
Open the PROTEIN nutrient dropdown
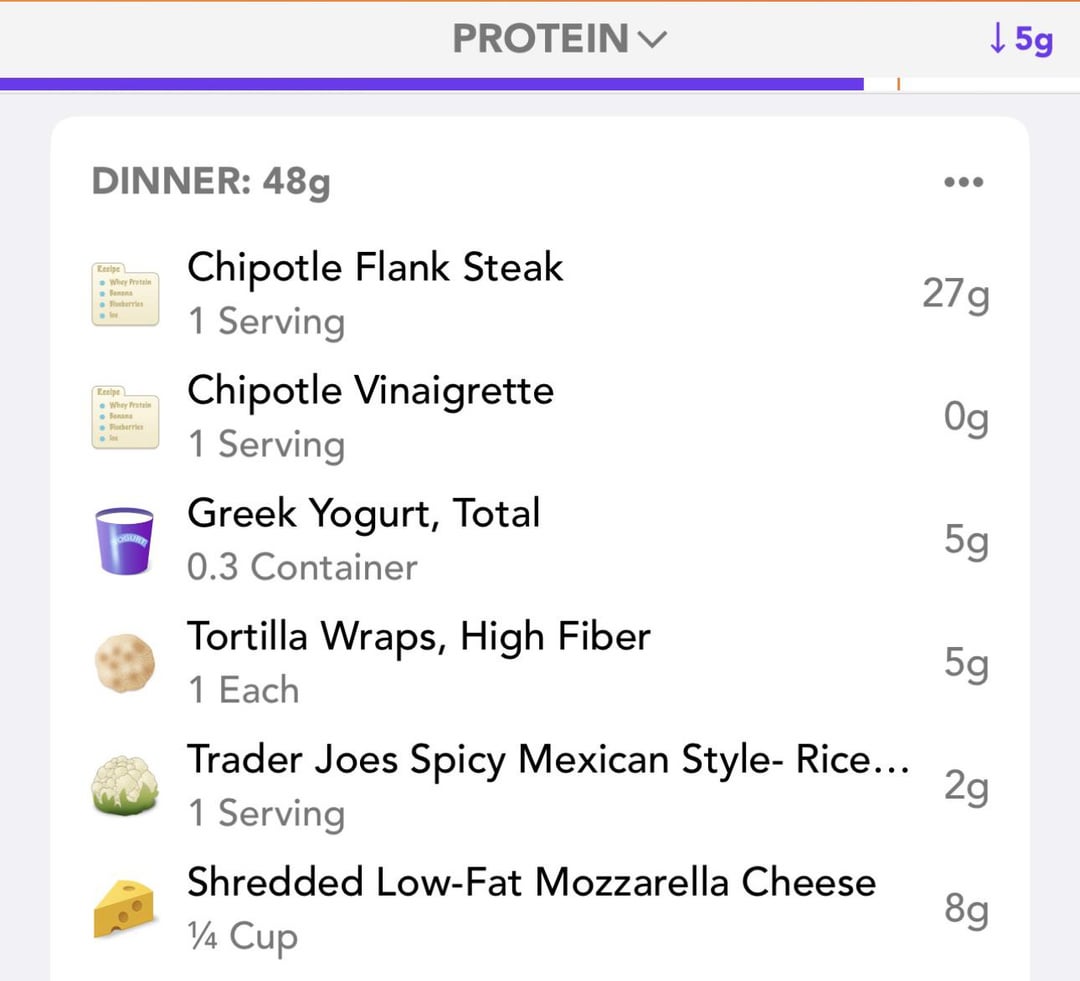pos(559,39)
